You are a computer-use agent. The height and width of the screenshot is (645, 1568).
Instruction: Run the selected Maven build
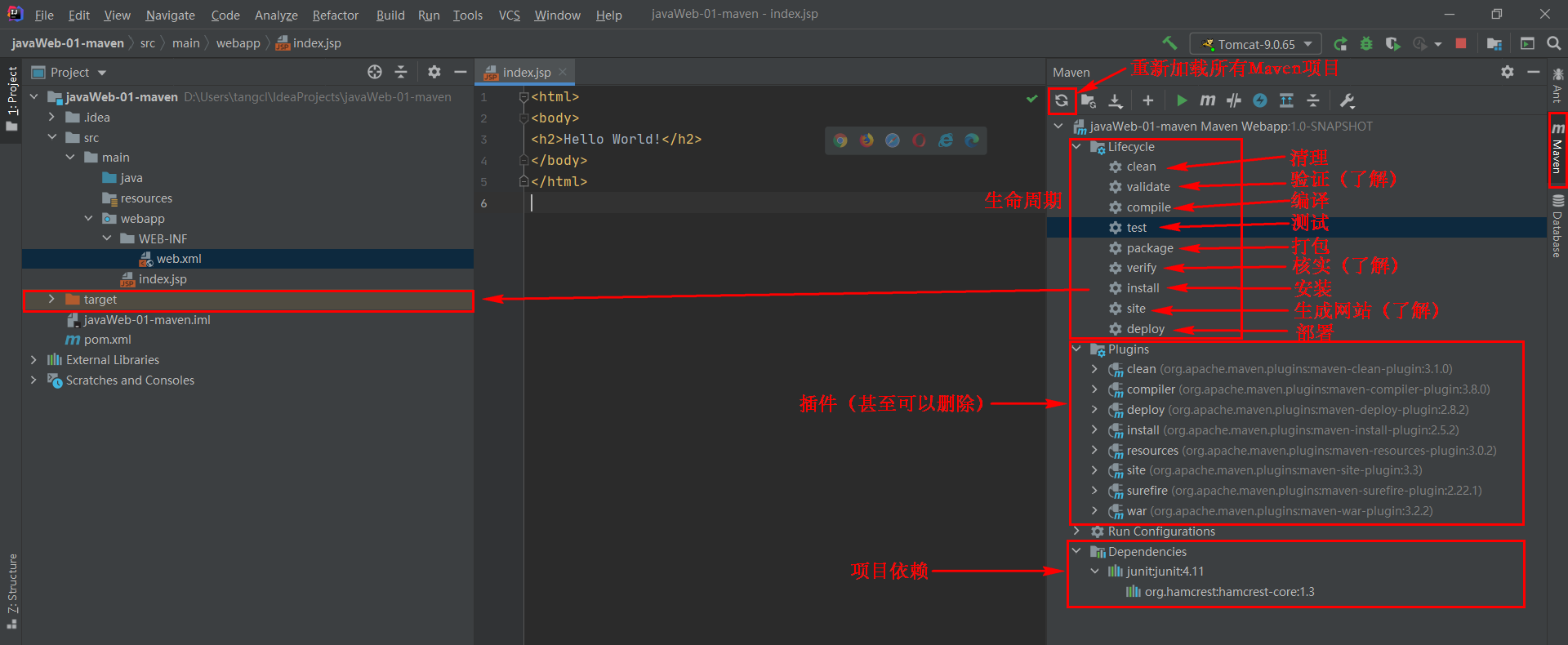coord(1182,100)
